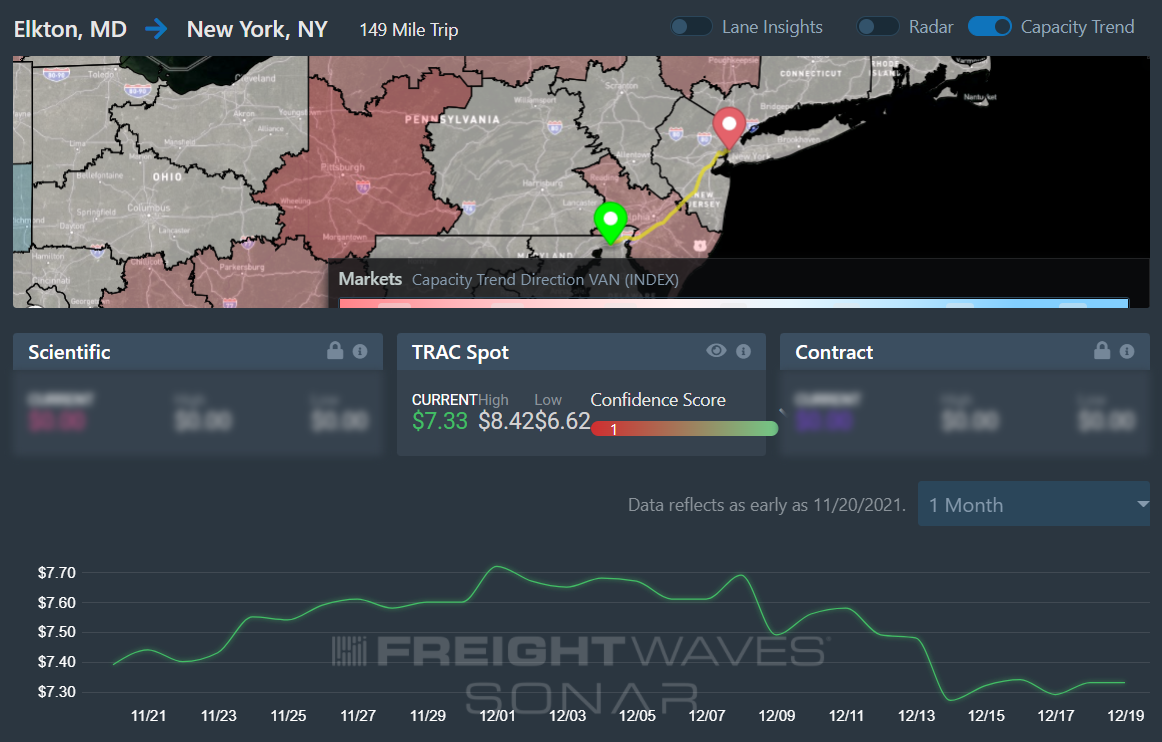Viewport: 1162px width, 742px height.
Task: Toggle eye icon in TRAC Spot header
Action: (x=716, y=351)
